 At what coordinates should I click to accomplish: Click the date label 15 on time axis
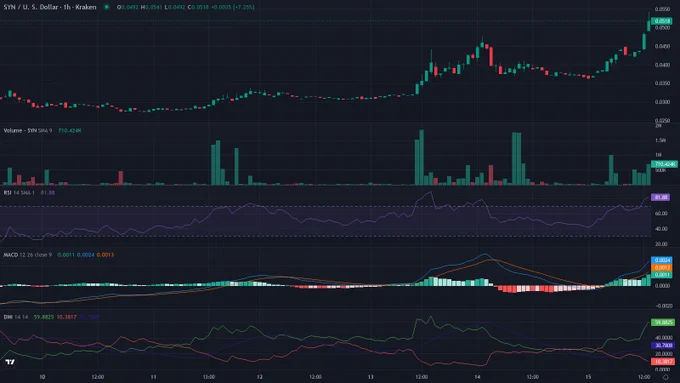[x=588, y=377]
